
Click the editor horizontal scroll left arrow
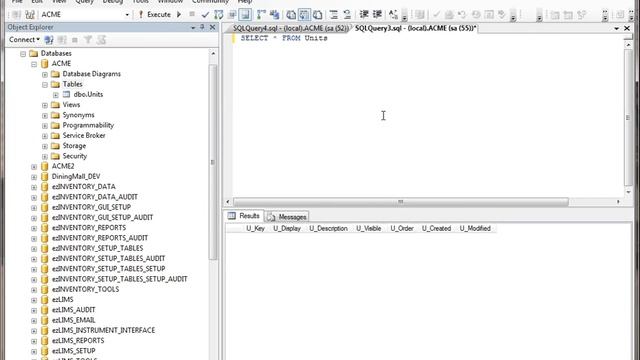coord(228,202)
